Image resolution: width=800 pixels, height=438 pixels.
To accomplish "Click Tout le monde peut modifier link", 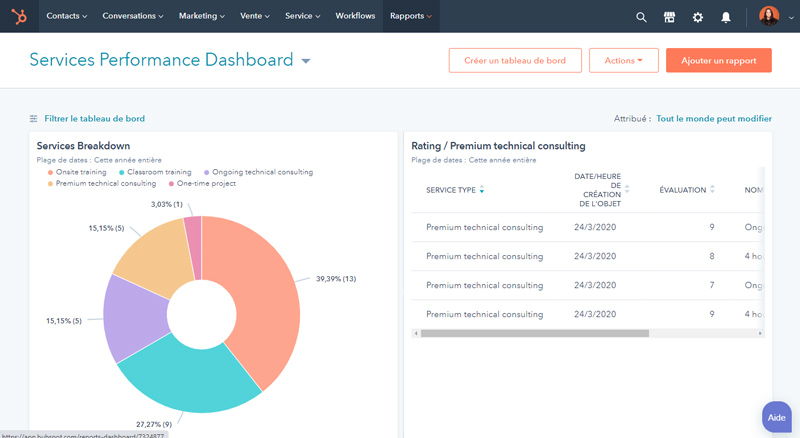I will click(714, 118).
